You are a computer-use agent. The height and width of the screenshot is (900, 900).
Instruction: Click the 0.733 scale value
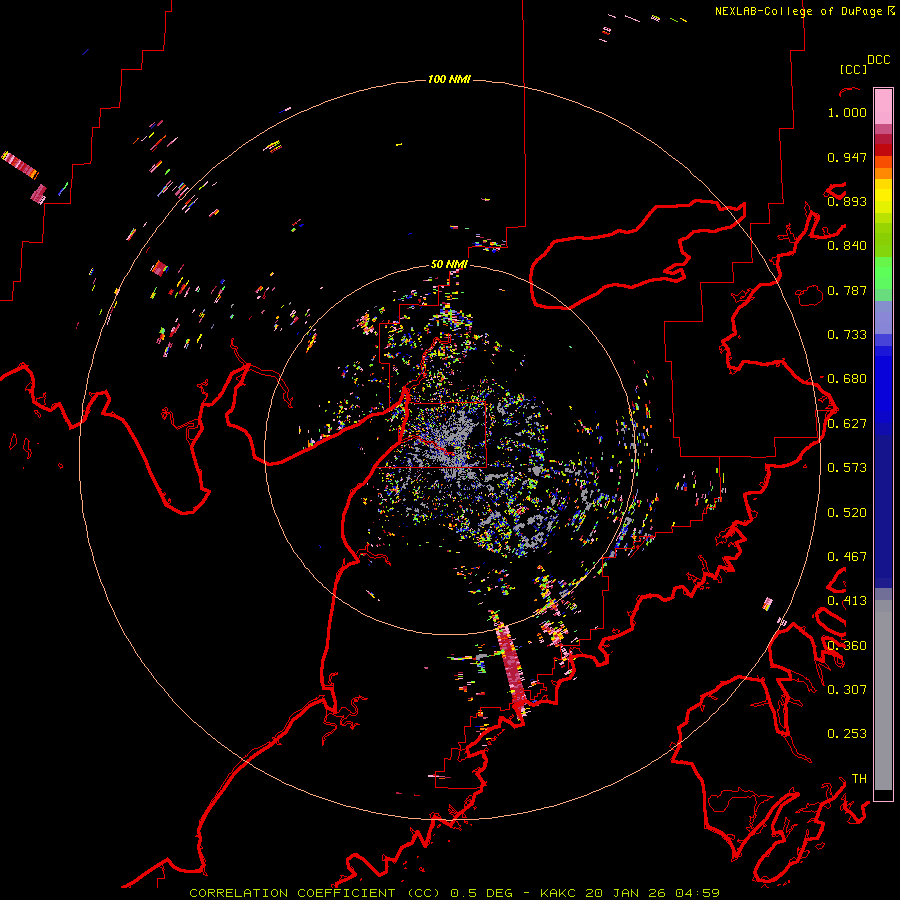pyautogui.click(x=847, y=335)
